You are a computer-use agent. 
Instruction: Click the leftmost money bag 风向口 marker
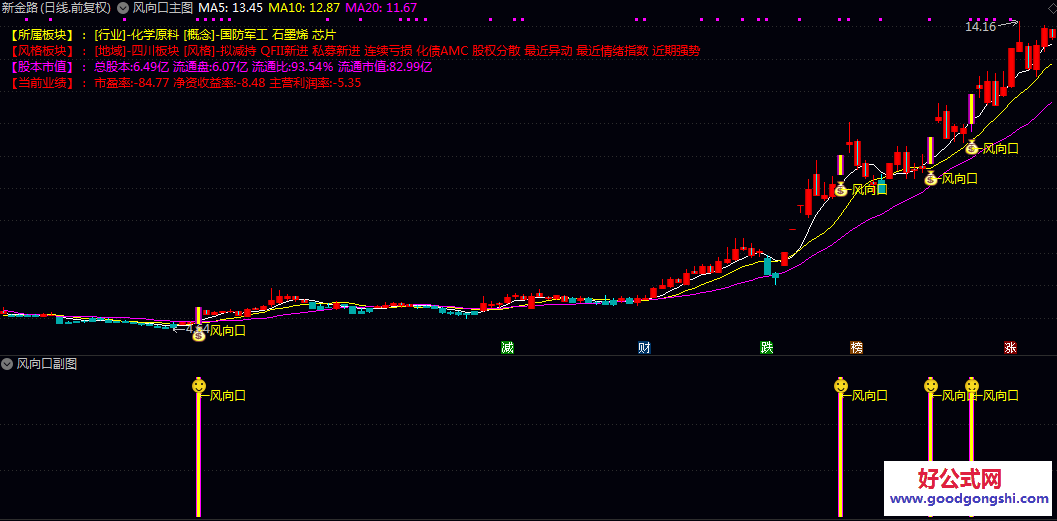(198, 334)
